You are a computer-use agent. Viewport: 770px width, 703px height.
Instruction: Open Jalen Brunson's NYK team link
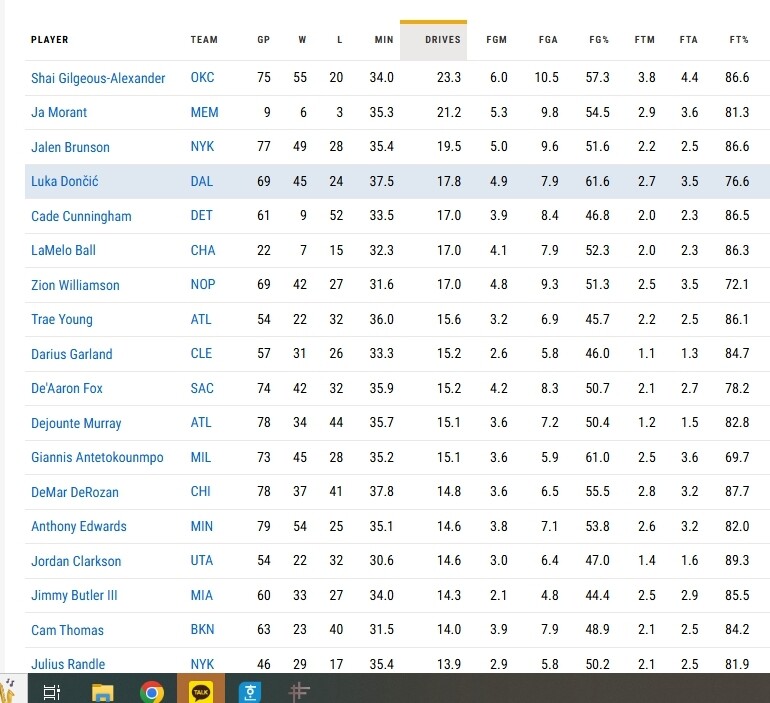(202, 146)
